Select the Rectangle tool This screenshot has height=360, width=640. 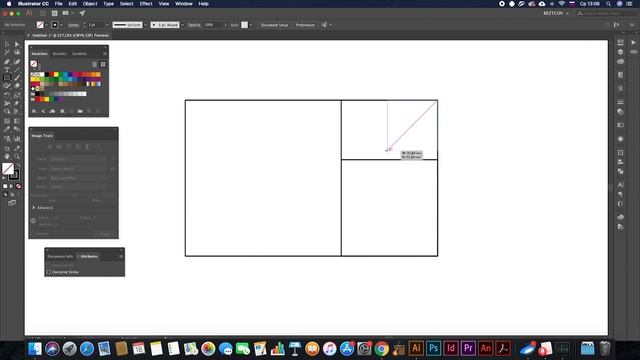[7, 77]
